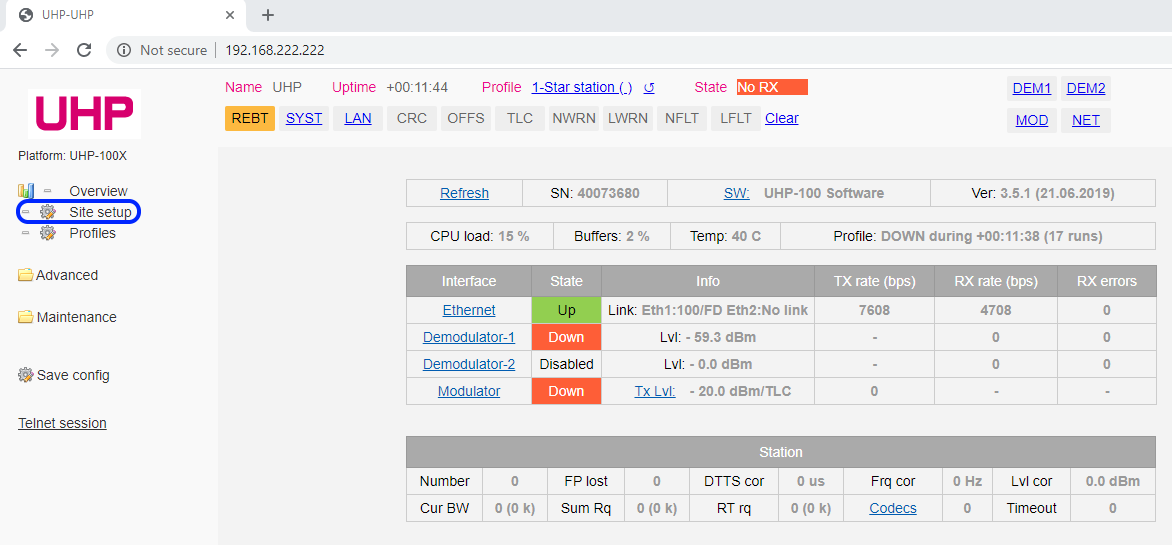Viewport: 1172px width, 545px height.
Task: Click the profile reload arrow icon
Action: [x=649, y=88]
